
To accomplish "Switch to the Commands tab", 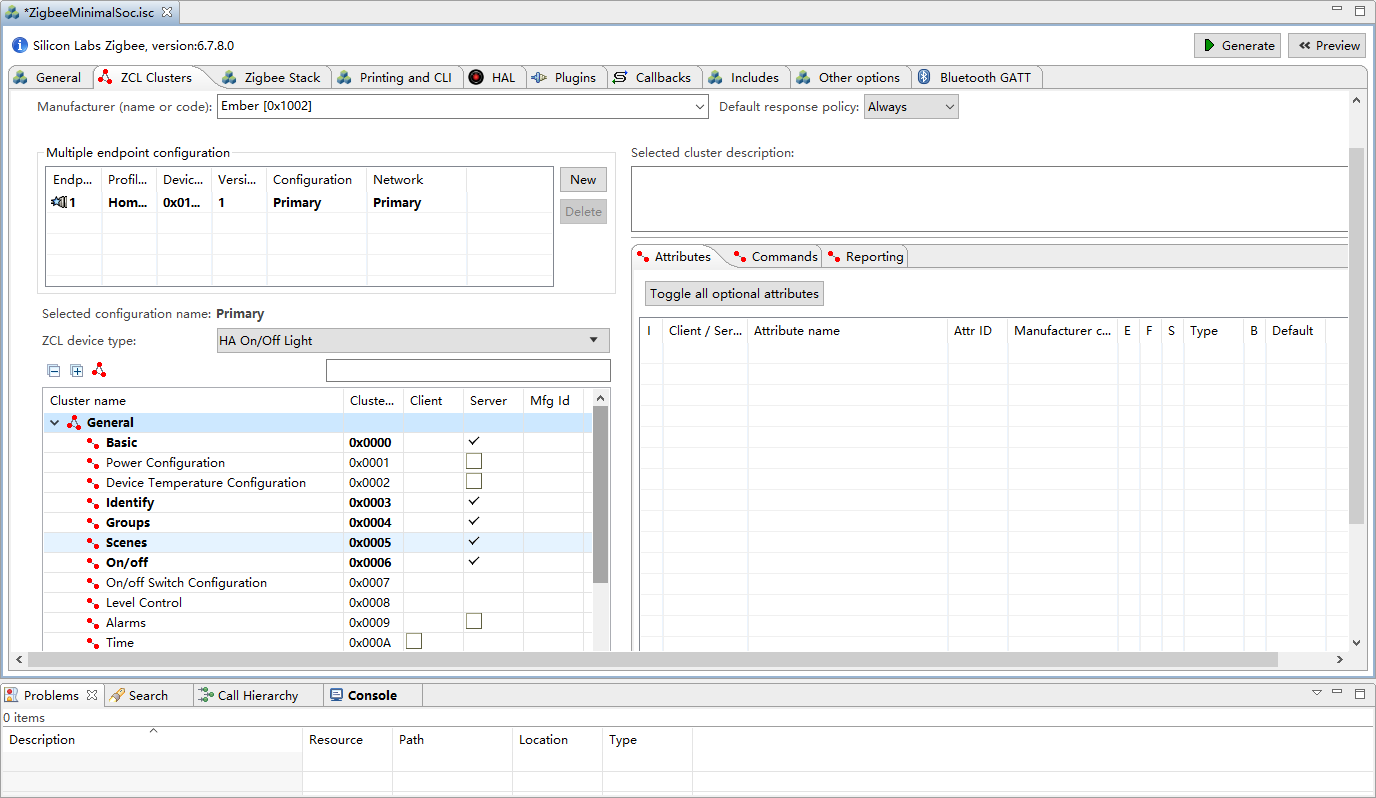I will [x=775, y=257].
